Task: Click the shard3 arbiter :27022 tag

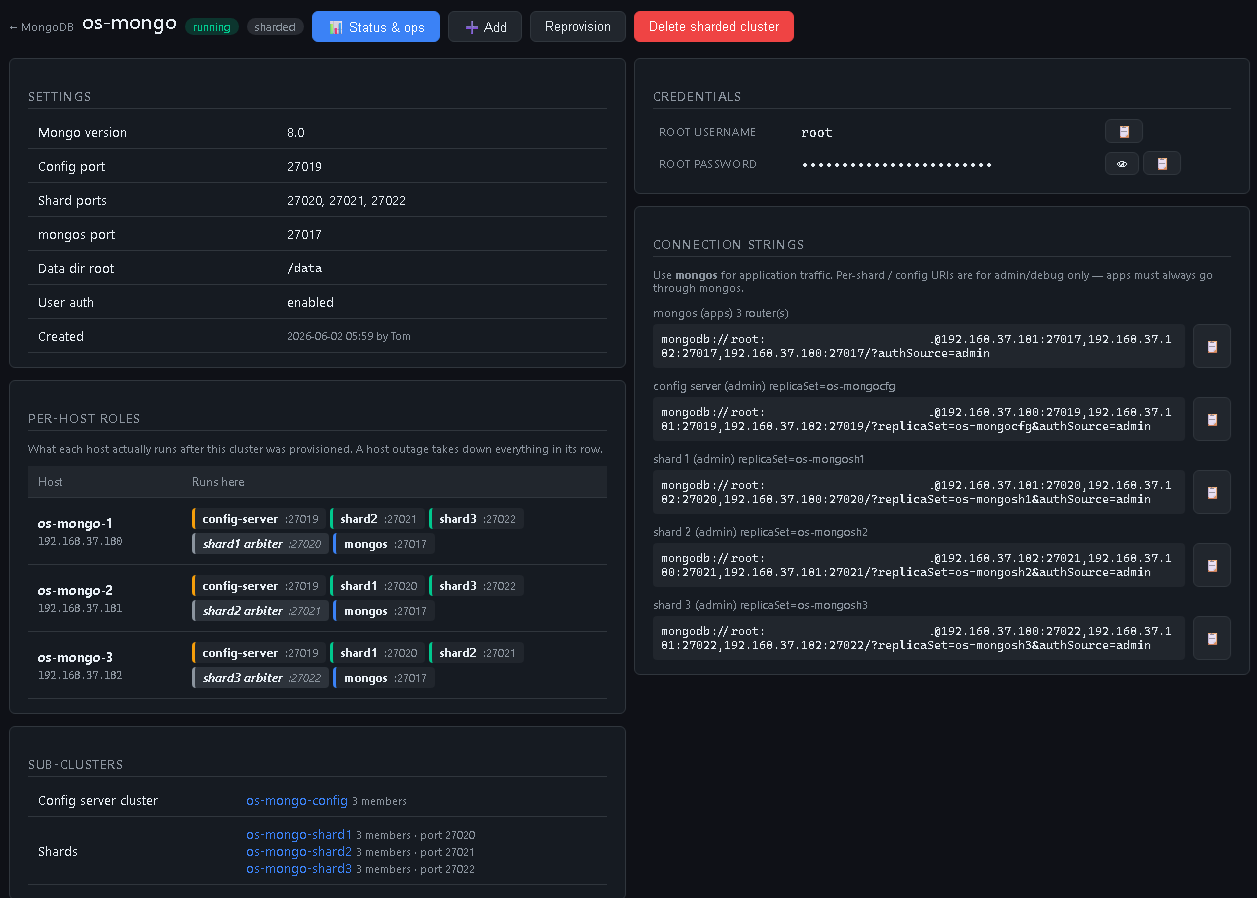Action: point(260,678)
